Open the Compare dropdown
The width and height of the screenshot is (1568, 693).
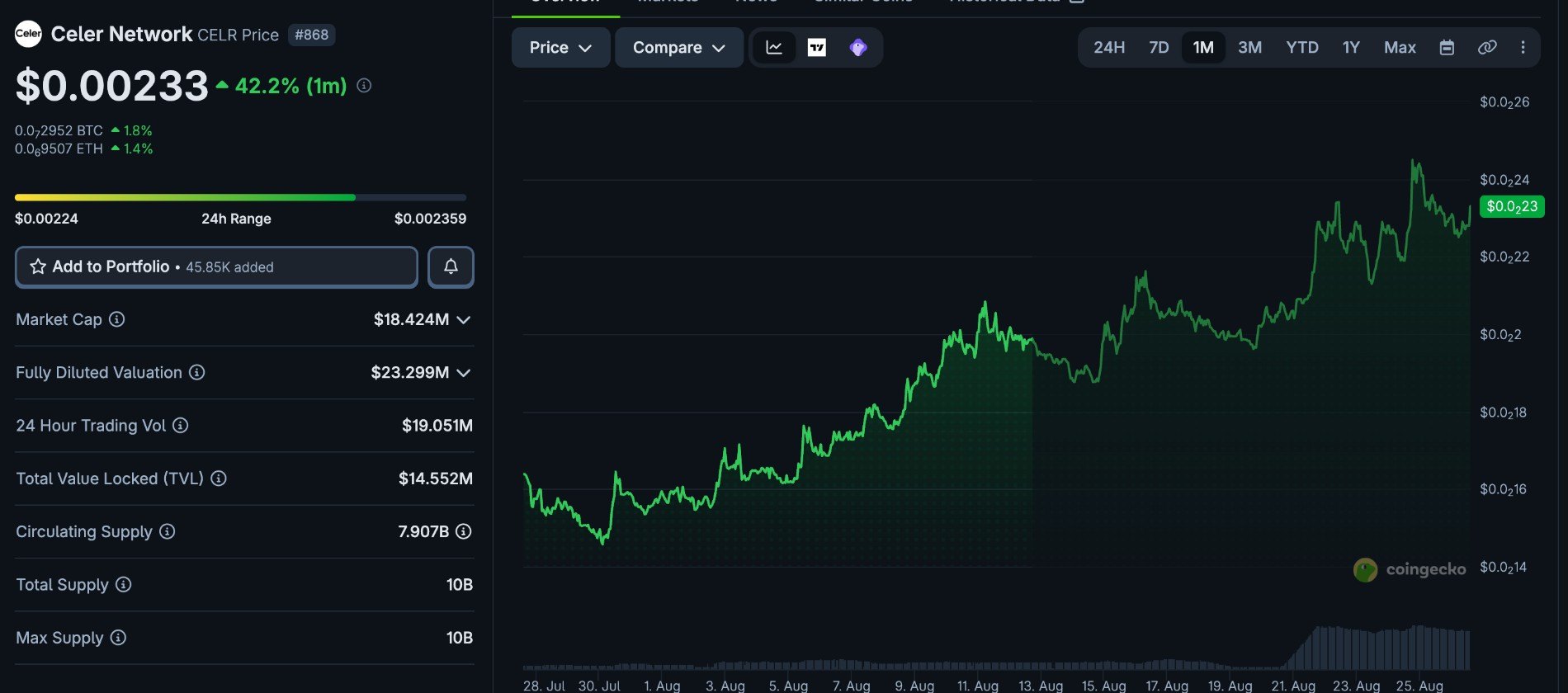(678, 47)
